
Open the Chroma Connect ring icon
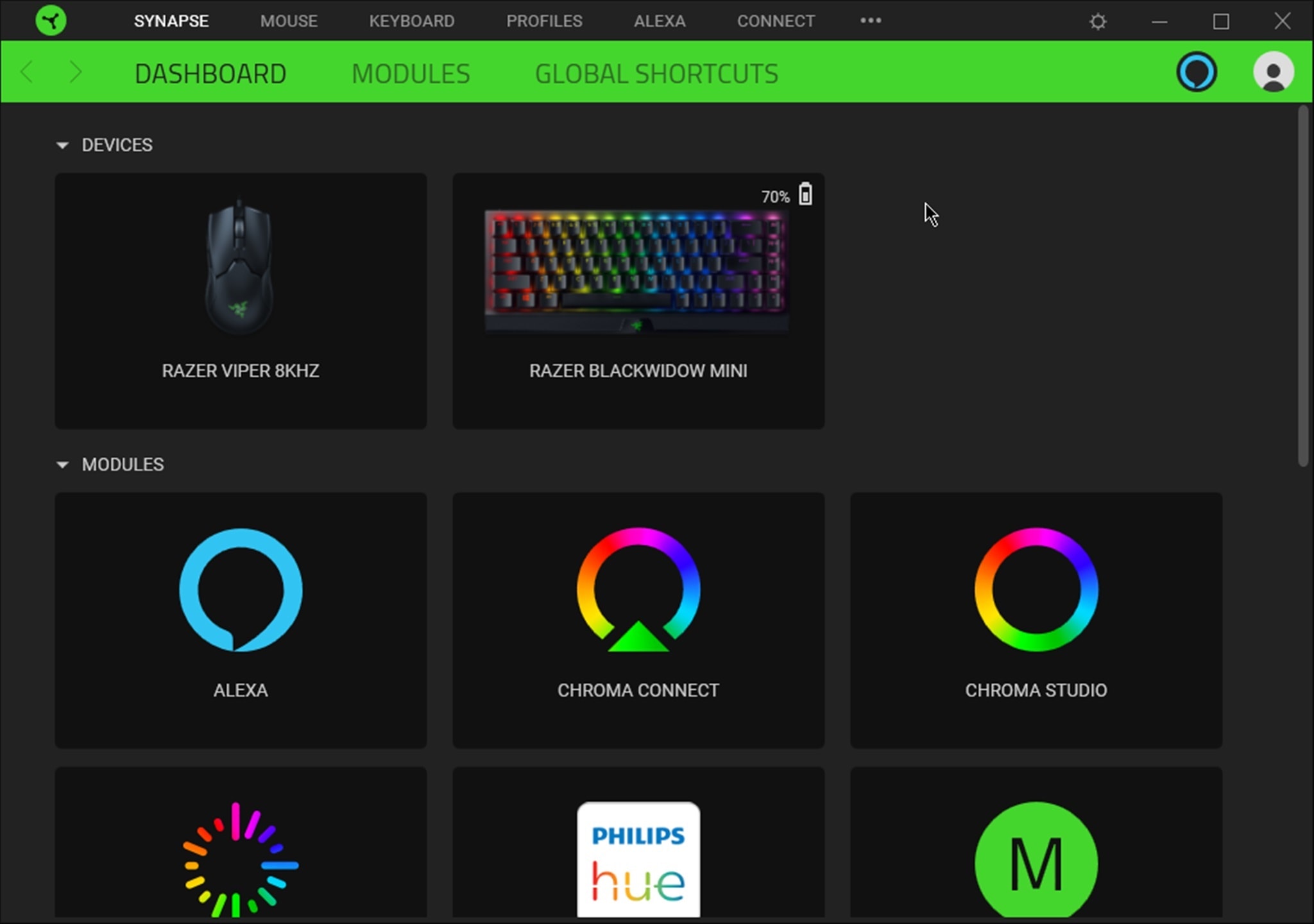[638, 590]
